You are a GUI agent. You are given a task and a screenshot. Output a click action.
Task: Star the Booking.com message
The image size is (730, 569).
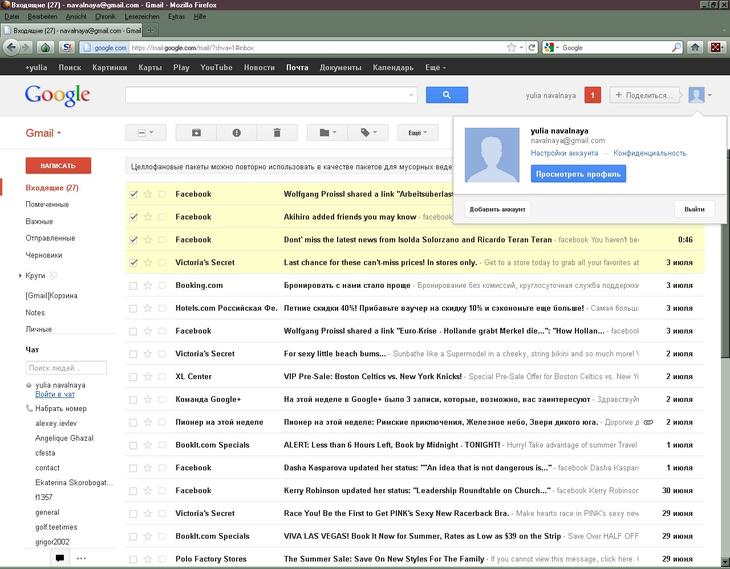pyautogui.click(x=148, y=285)
